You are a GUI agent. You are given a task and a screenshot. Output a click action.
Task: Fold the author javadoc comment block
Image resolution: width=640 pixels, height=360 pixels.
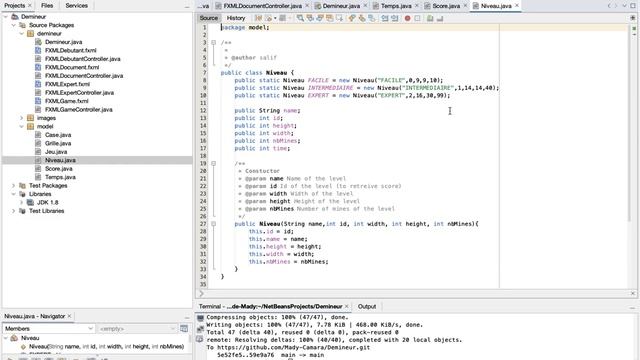coord(213,42)
